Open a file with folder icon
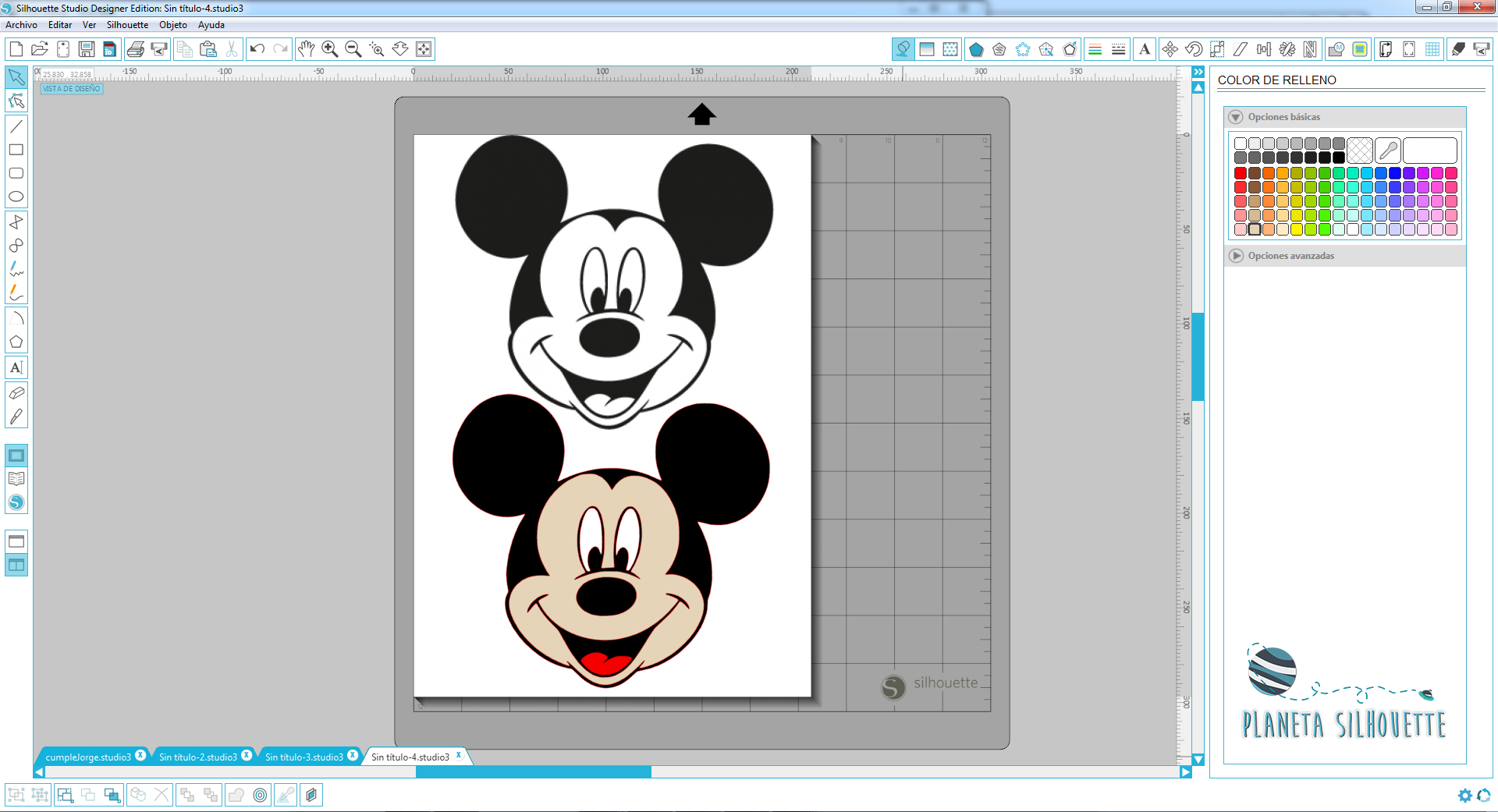Screen dimensions: 1498x812 [x=40, y=49]
